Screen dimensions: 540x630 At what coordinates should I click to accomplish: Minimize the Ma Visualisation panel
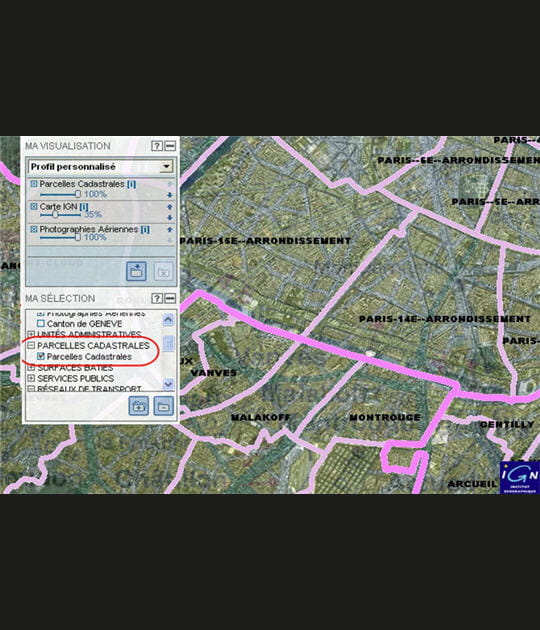170,146
